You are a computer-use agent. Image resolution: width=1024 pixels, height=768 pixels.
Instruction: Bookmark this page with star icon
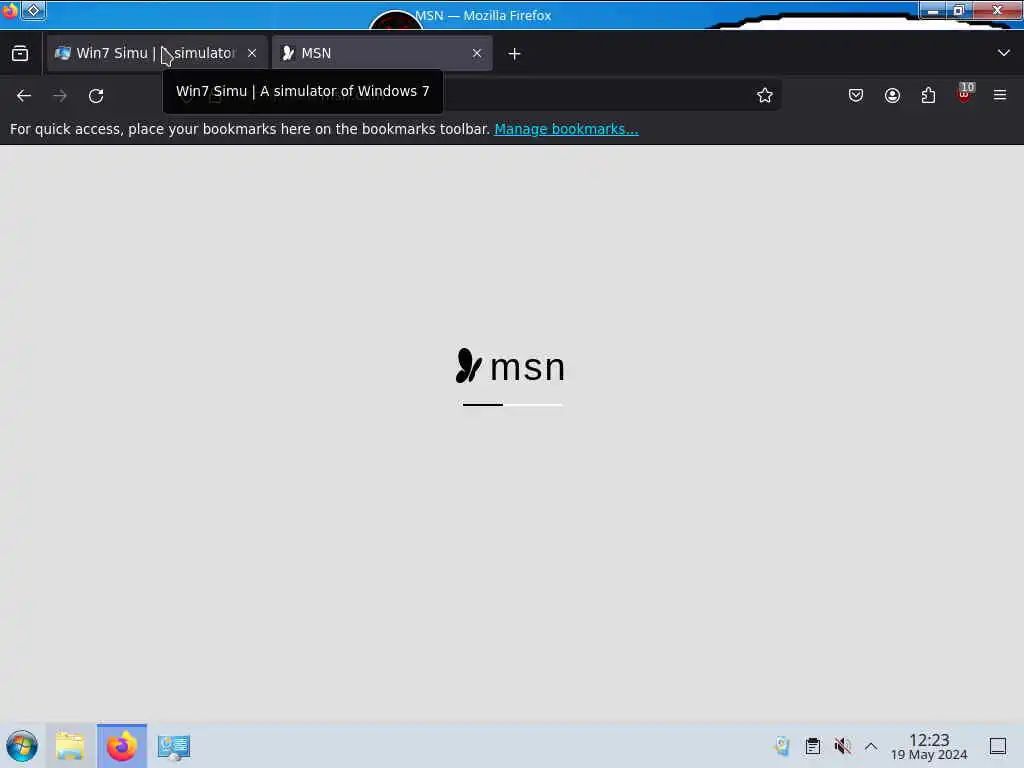[765, 95]
